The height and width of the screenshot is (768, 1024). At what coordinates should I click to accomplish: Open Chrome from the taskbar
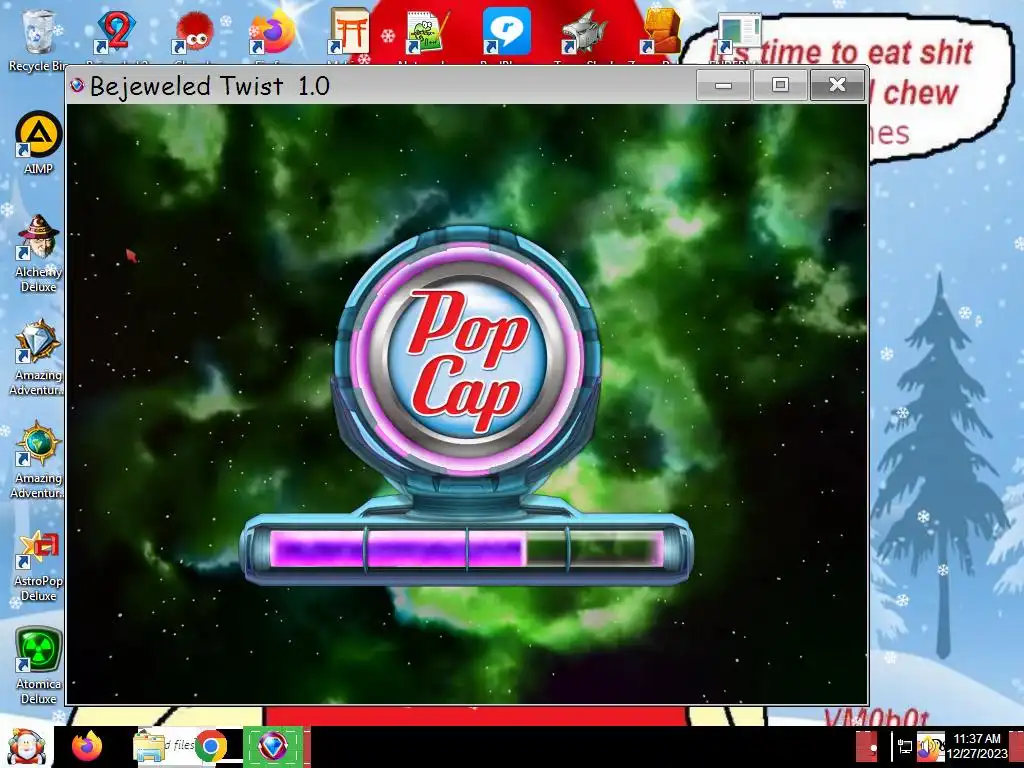210,746
